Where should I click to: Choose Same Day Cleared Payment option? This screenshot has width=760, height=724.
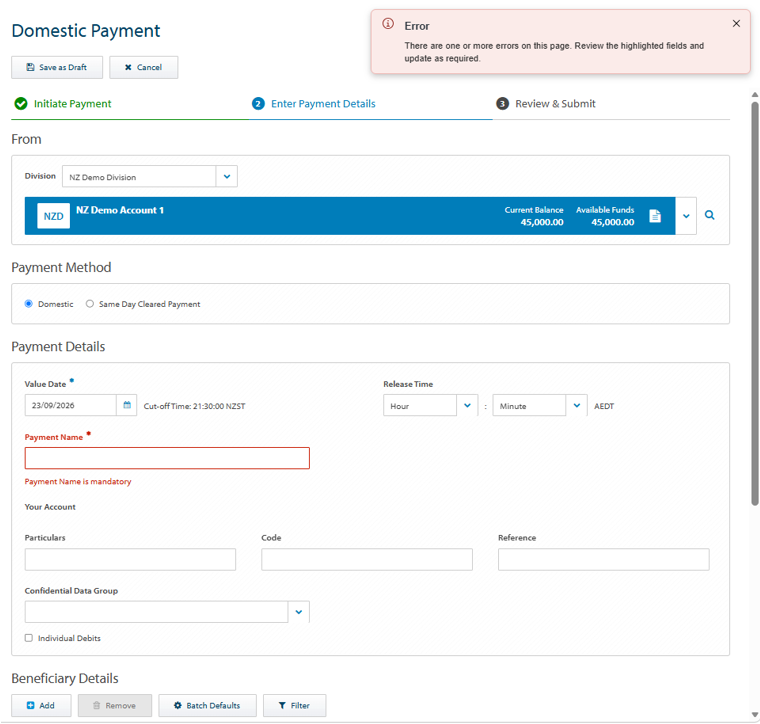[x=90, y=304]
